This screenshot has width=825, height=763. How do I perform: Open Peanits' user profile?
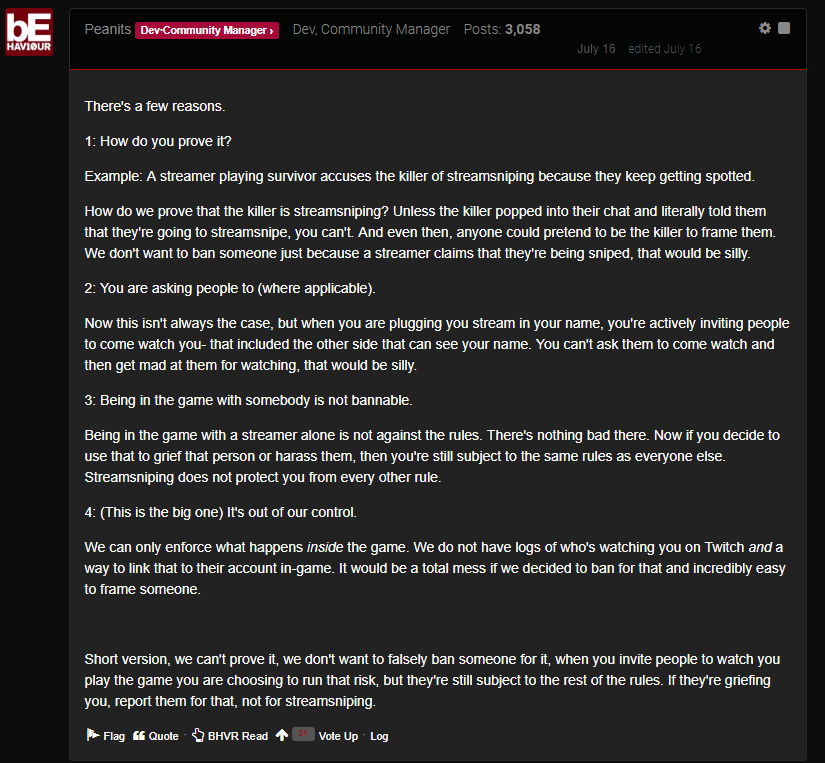pyautogui.click(x=107, y=29)
